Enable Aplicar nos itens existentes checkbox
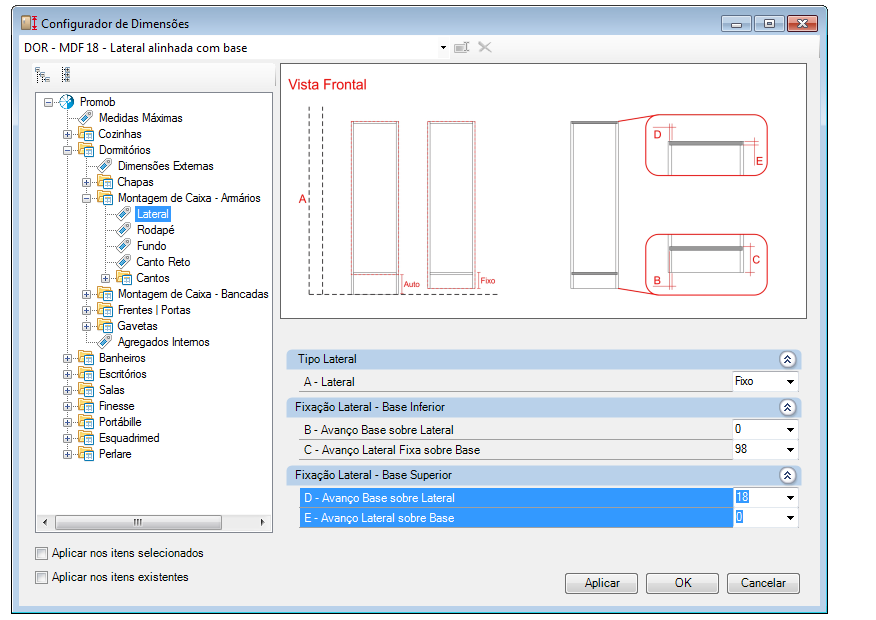Screen dimensions: 876x620 tap(41, 578)
